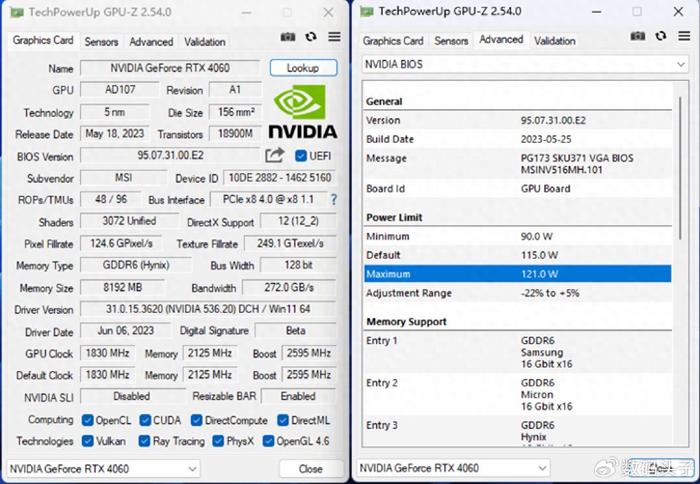Click the NVIDIA logo image
The height and width of the screenshot is (484, 700).
(x=303, y=112)
